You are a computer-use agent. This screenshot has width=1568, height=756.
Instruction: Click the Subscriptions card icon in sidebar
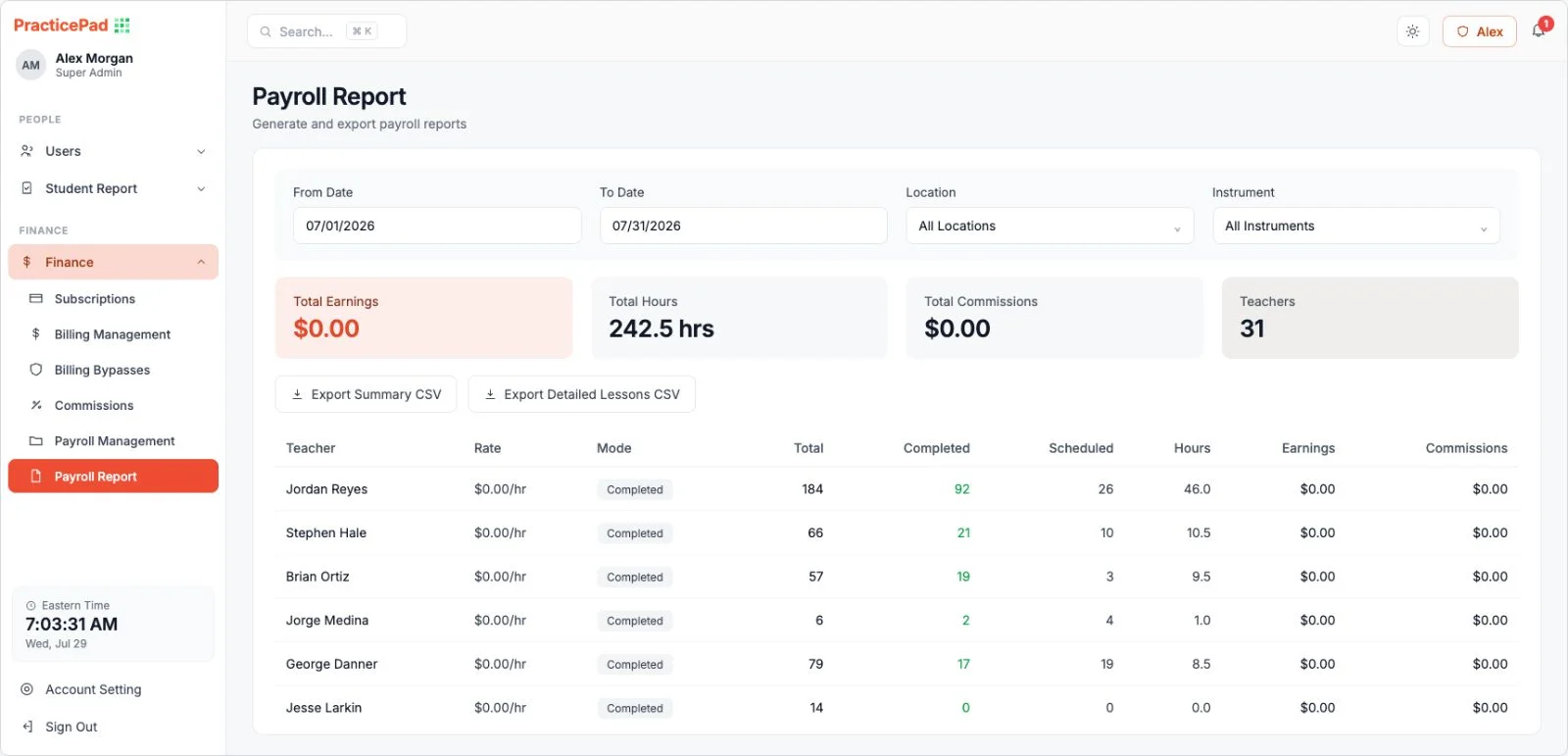coord(36,299)
